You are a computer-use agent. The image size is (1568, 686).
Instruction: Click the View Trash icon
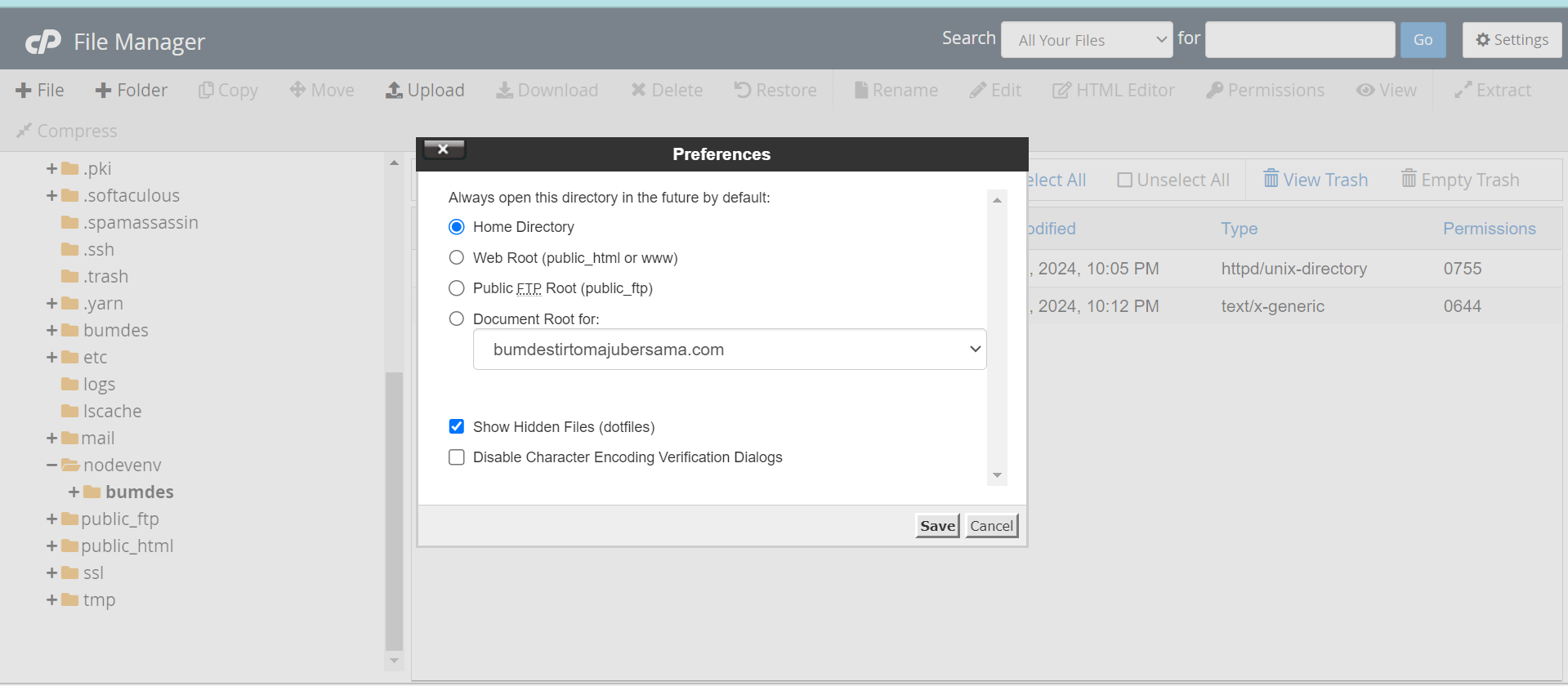point(1271,179)
